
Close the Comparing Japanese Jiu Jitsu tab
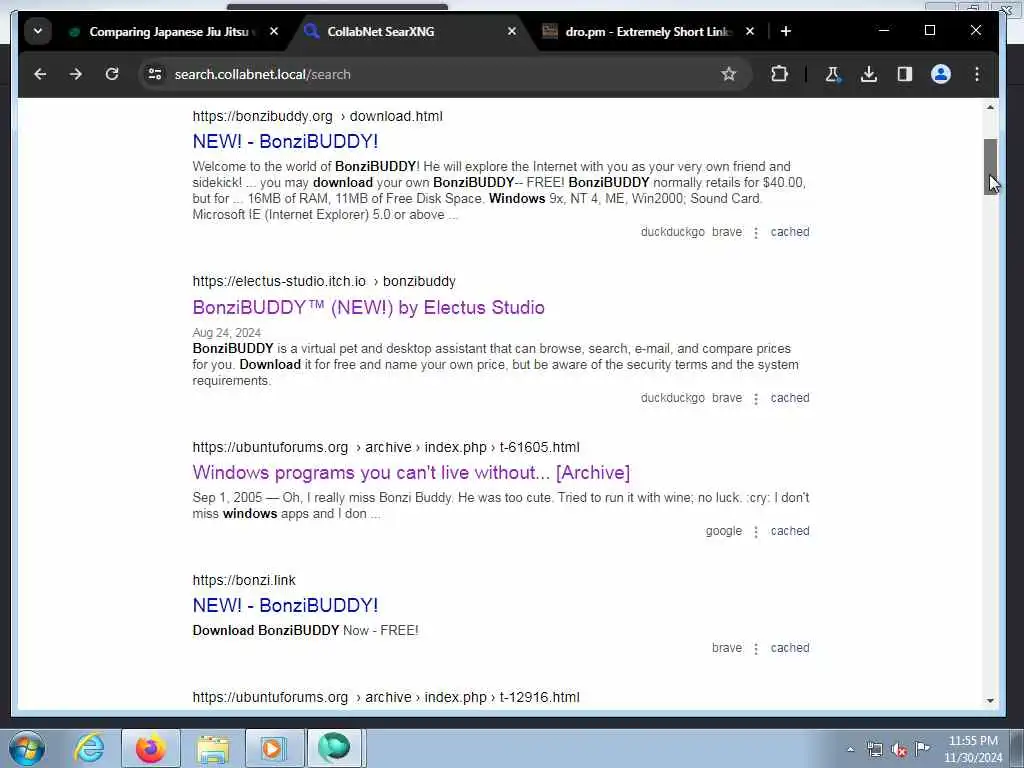point(274,31)
